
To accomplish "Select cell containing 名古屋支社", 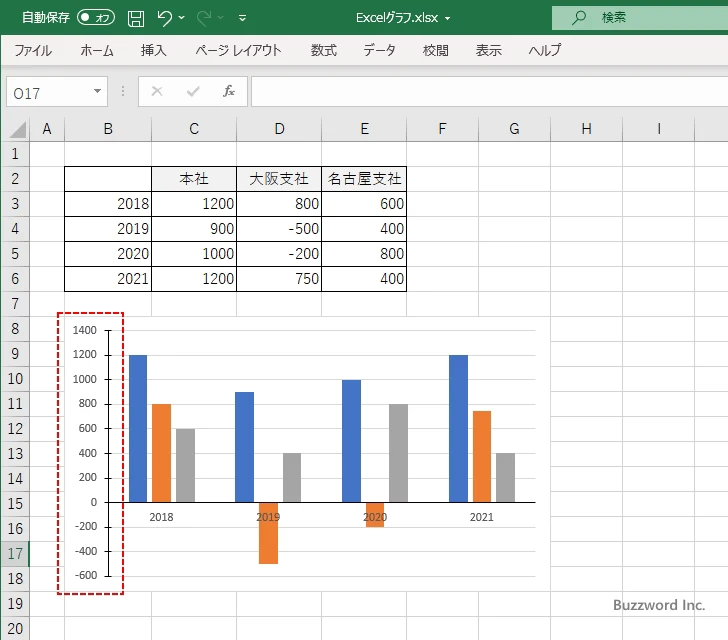I will (364, 179).
